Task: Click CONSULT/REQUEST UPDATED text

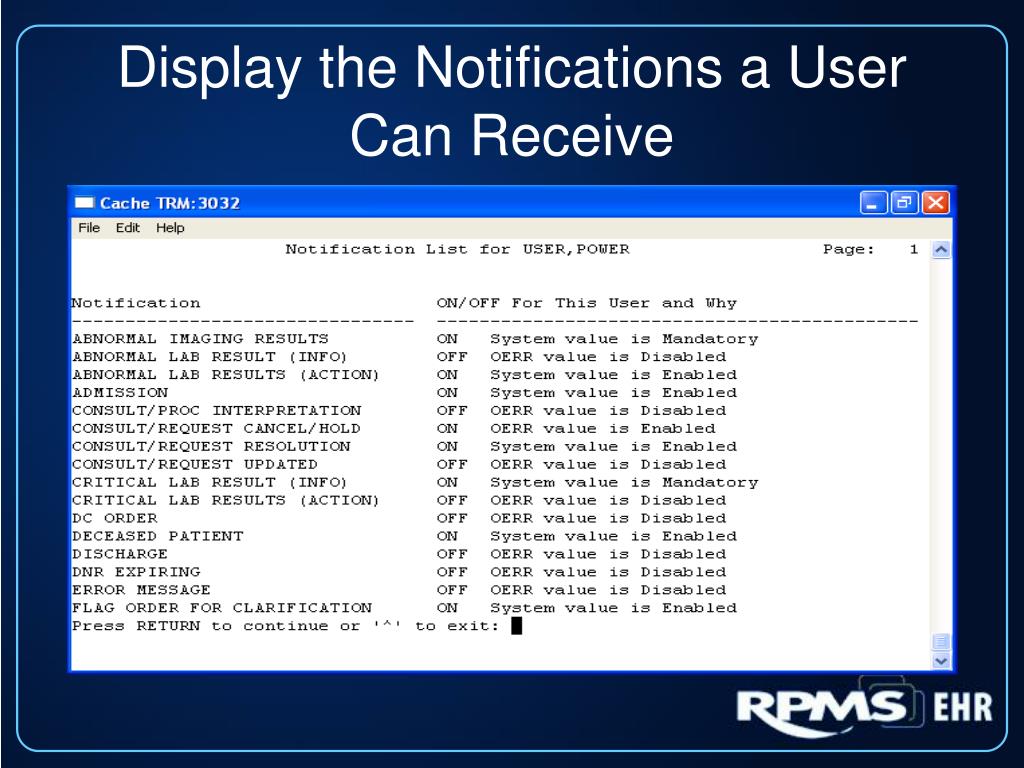Action: (x=195, y=464)
